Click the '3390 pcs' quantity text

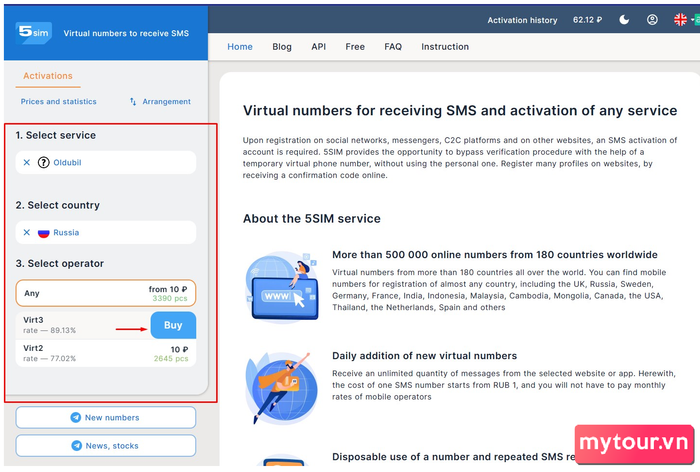point(170,298)
